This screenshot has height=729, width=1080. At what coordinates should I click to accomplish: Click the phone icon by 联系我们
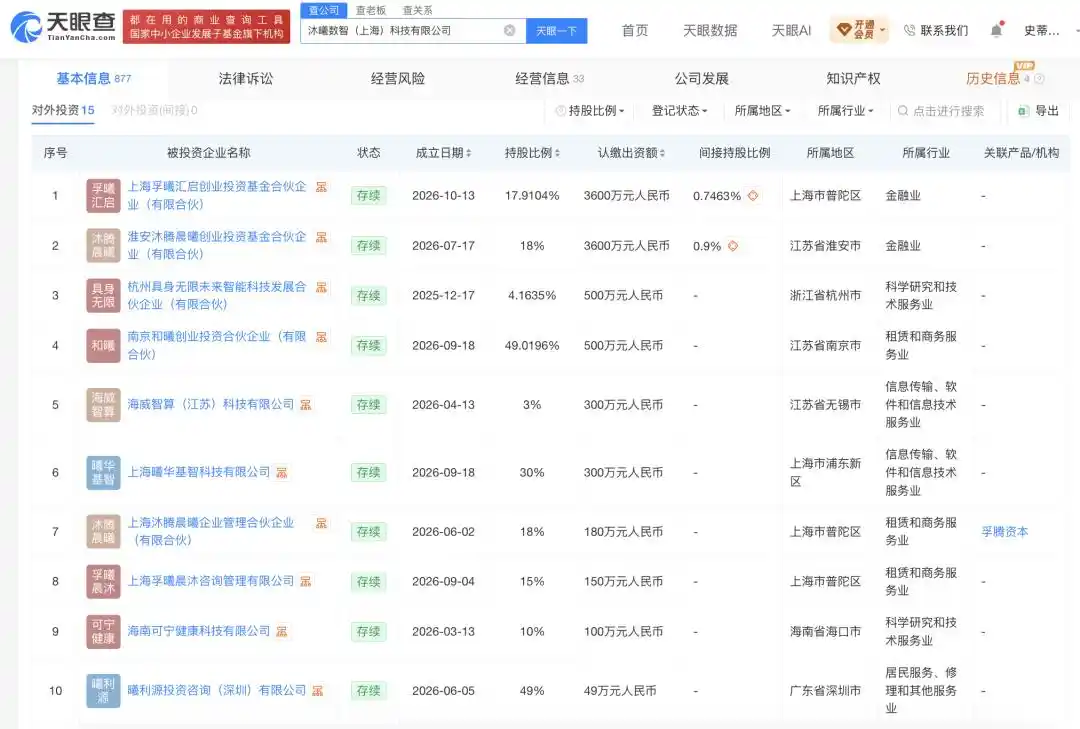point(909,30)
